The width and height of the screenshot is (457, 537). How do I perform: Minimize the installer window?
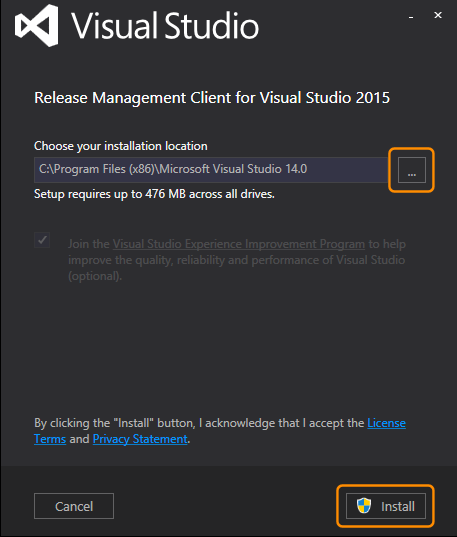click(x=411, y=16)
